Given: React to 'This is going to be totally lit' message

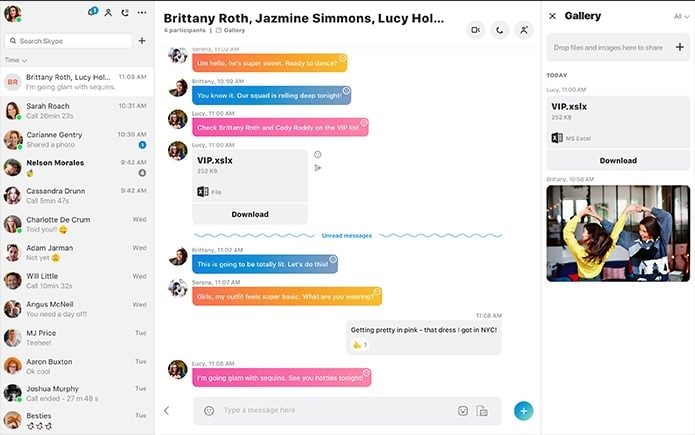Looking at the screenshot, I should point(333,259).
